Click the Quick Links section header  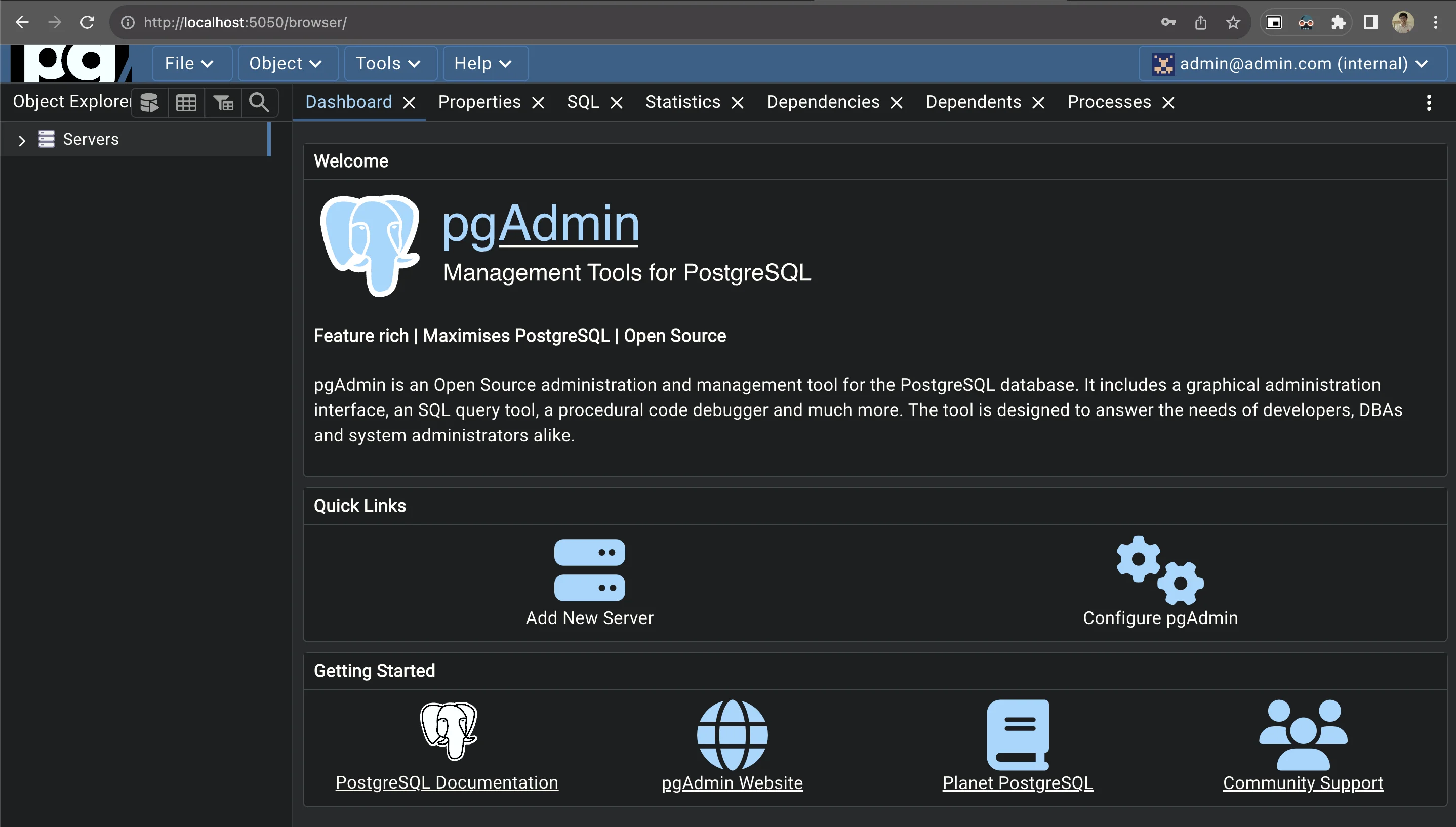pyautogui.click(x=359, y=506)
